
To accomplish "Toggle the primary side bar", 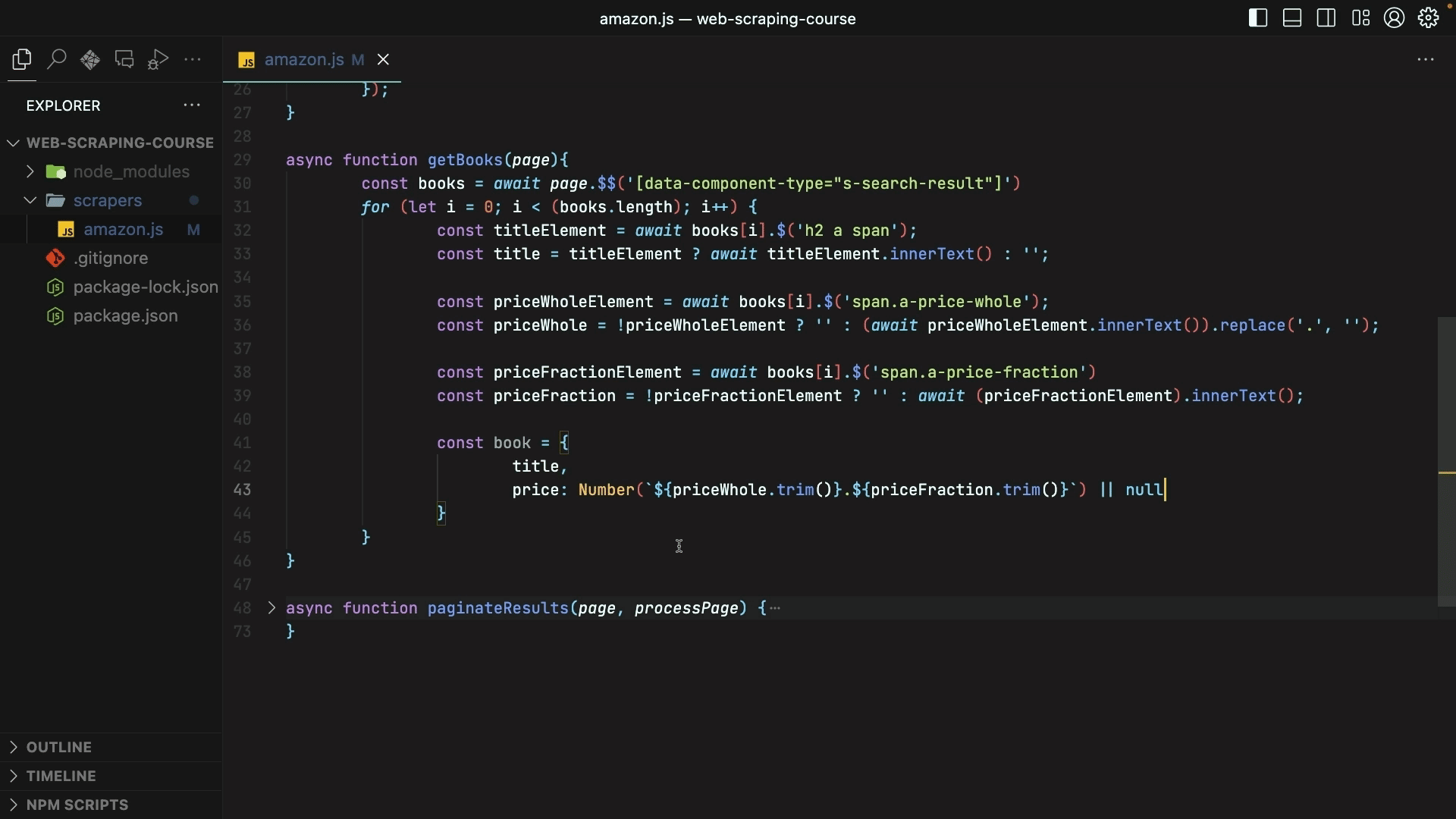I will point(1258,18).
